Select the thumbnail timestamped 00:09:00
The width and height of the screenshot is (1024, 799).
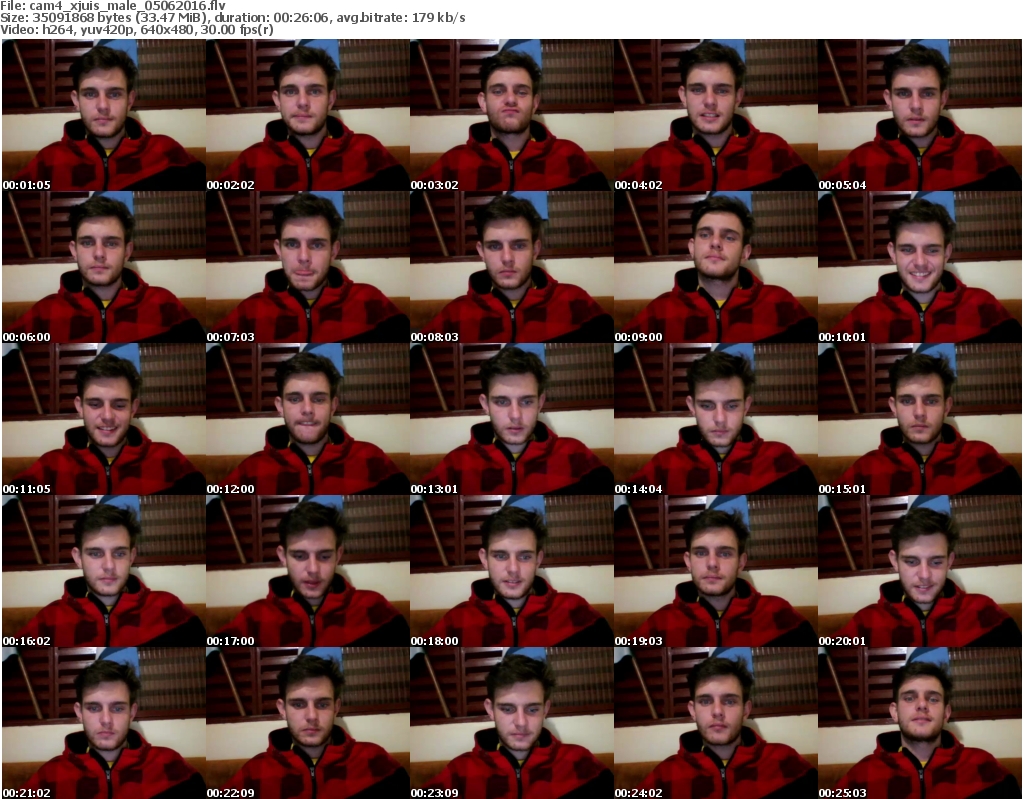[x=715, y=267]
